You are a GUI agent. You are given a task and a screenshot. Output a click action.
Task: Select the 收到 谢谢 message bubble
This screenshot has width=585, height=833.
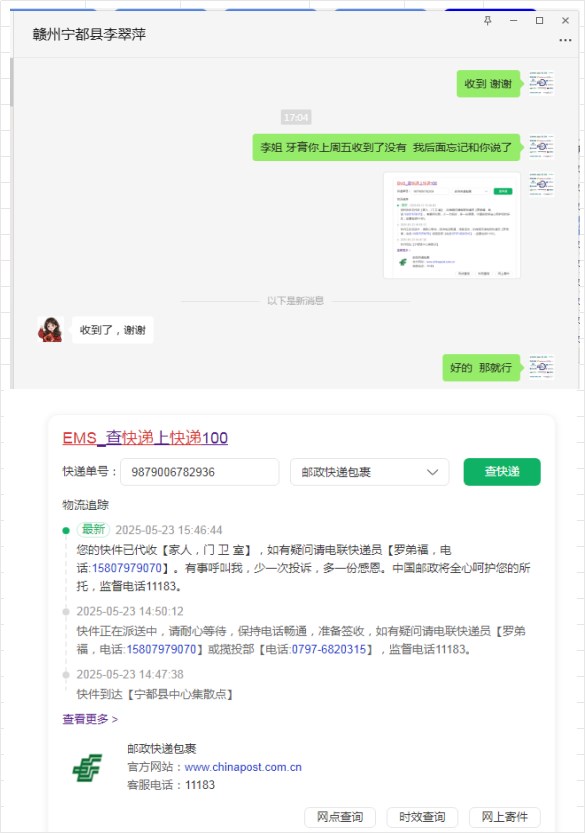pos(488,83)
